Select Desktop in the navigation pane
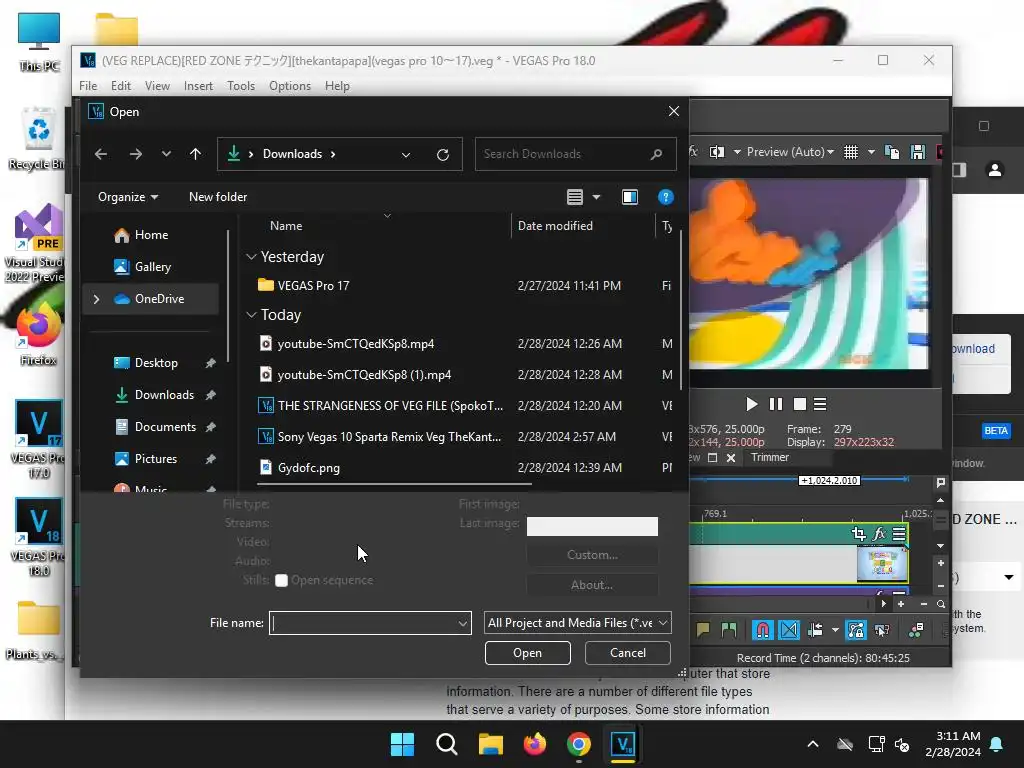 pos(155,363)
